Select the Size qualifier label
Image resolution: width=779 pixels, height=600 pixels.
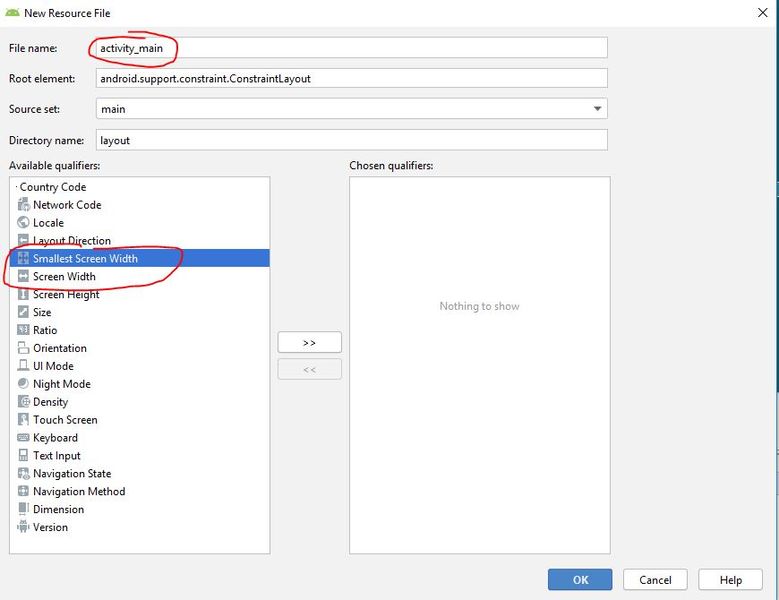pyautogui.click(x=42, y=312)
